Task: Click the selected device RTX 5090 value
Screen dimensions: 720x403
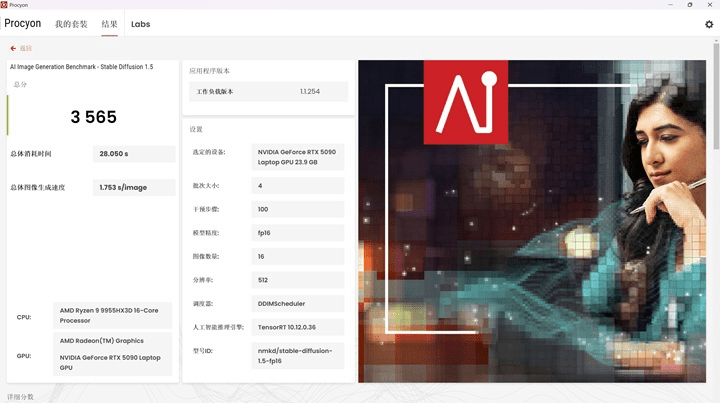Action: point(298,157)
